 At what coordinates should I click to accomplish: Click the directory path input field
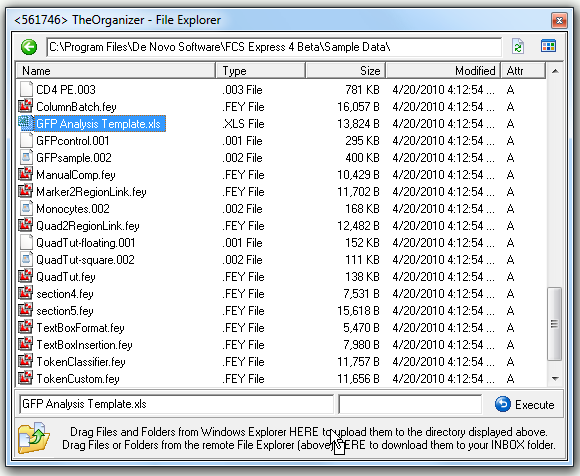[x=274, y=47]
